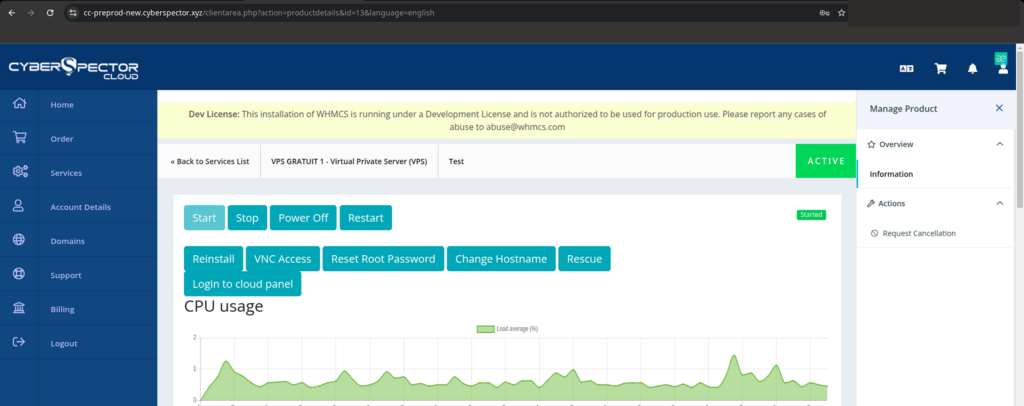
Task: Click the Dev License notice text
Action: 507,121
